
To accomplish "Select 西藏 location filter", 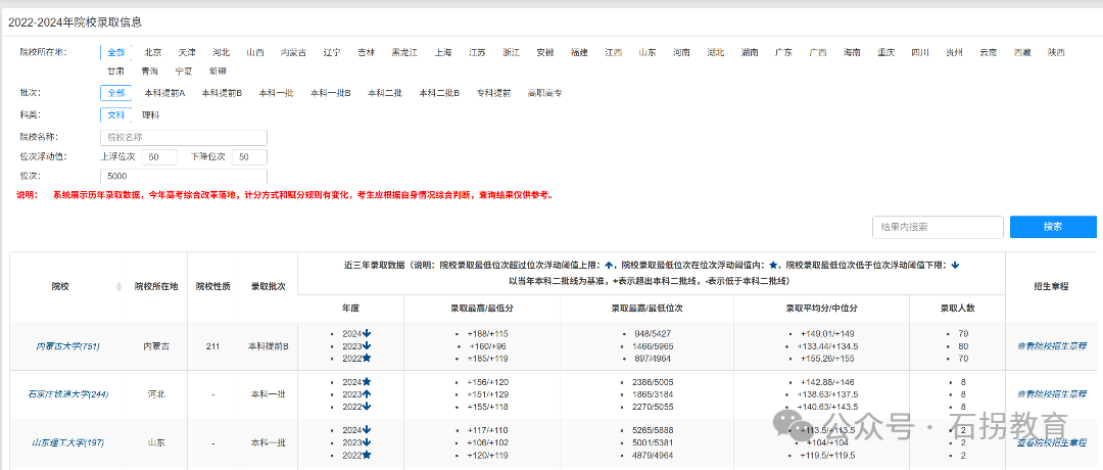I will click(x=1022, y=53).
